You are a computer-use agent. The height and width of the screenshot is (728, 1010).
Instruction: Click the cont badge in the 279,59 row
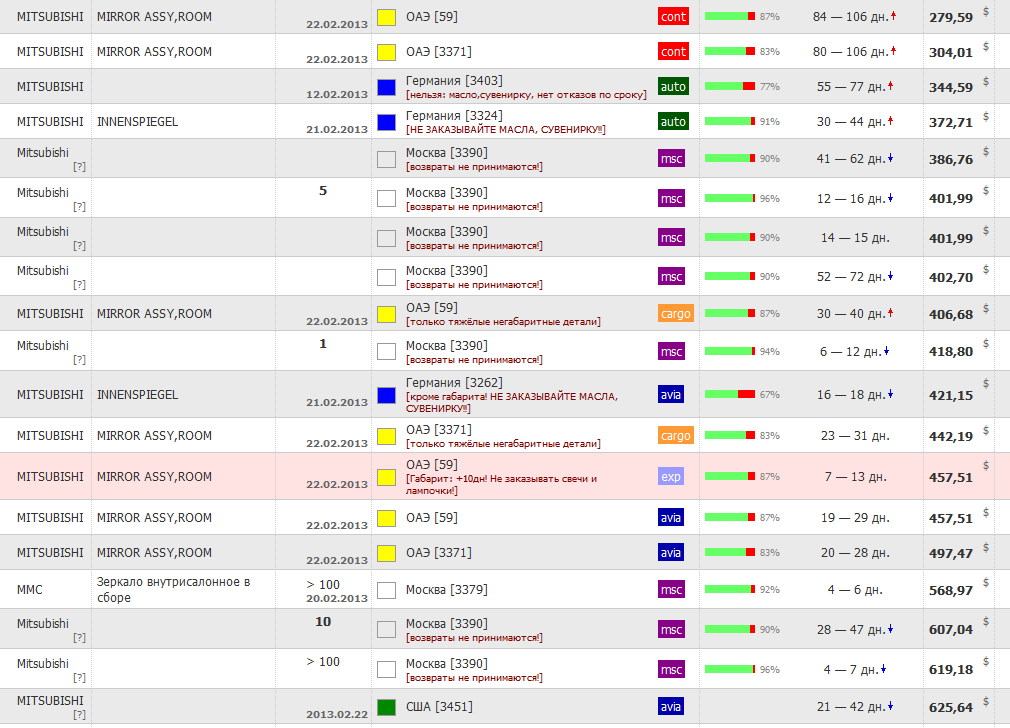[x=673, y=17]
